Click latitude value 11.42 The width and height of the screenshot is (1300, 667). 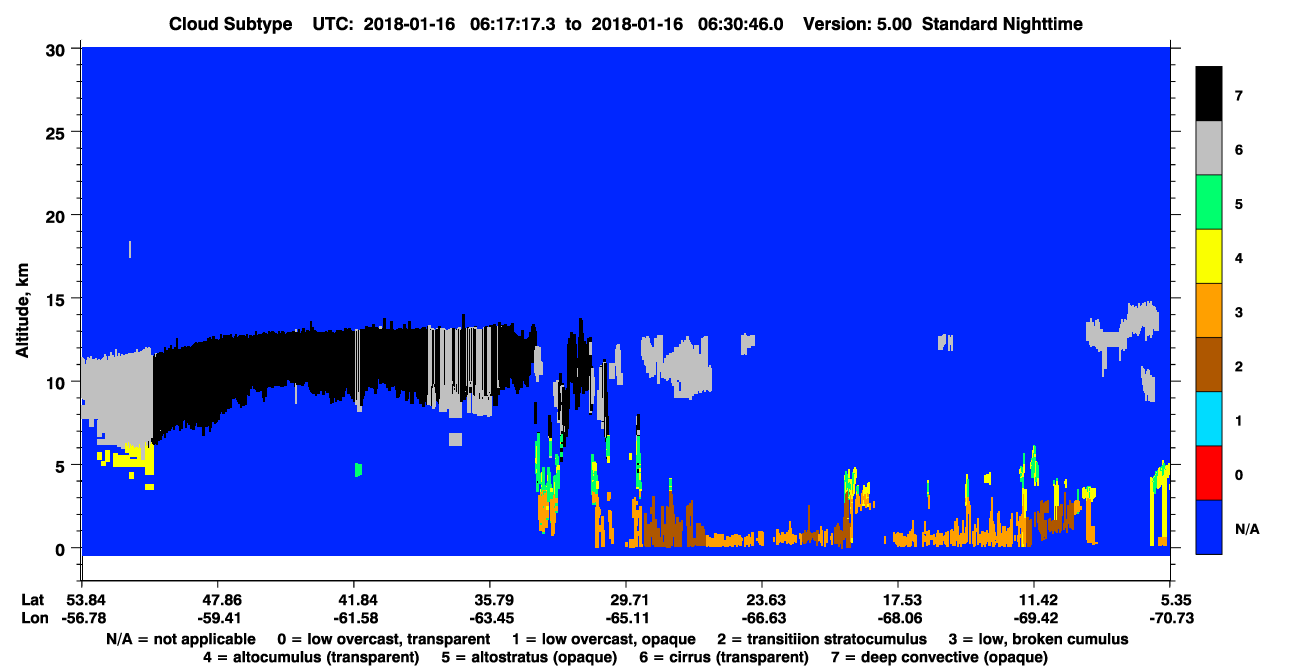pyautogui.click(x=1034, y=600)
